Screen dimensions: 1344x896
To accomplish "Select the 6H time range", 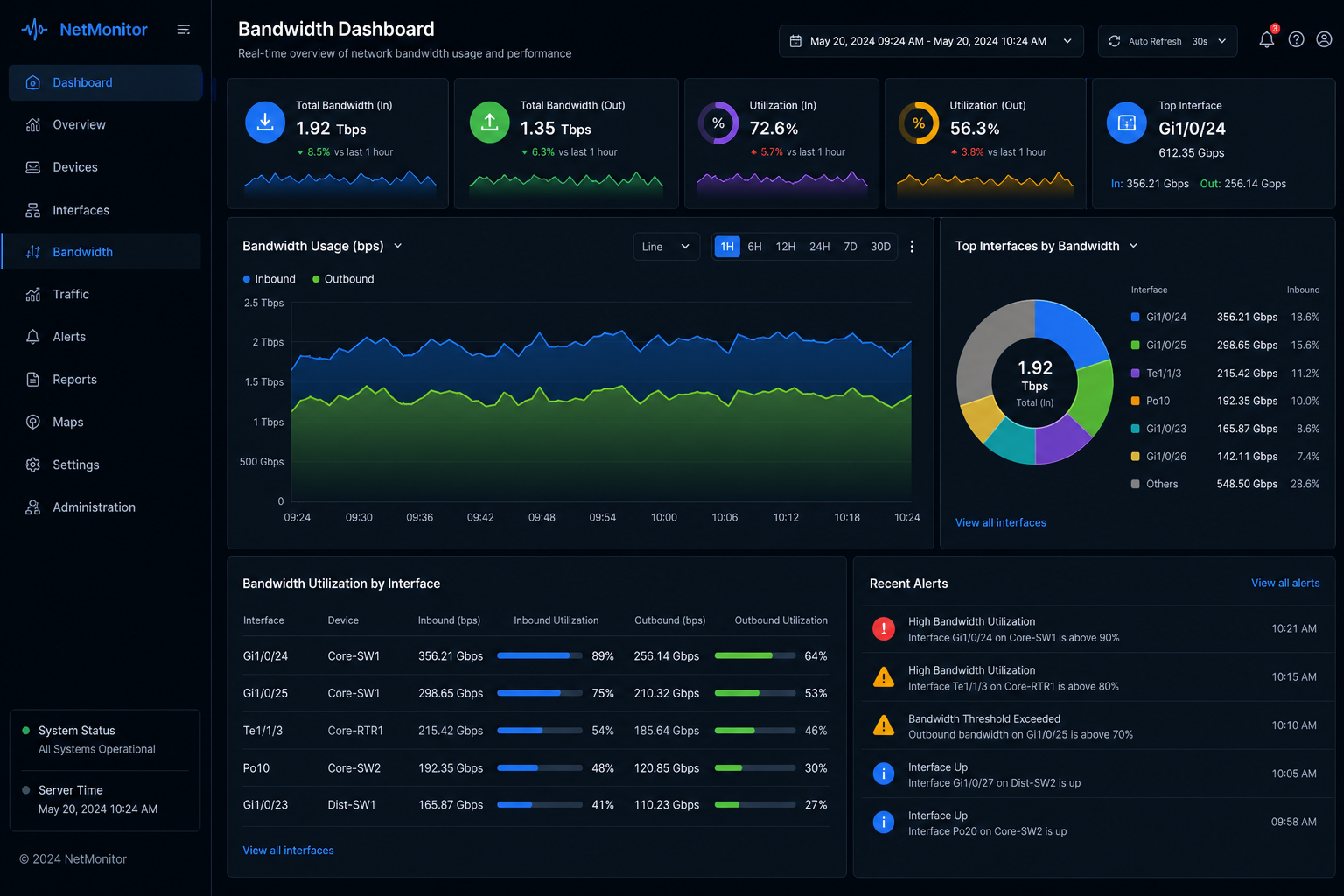I will pos(754,247).
